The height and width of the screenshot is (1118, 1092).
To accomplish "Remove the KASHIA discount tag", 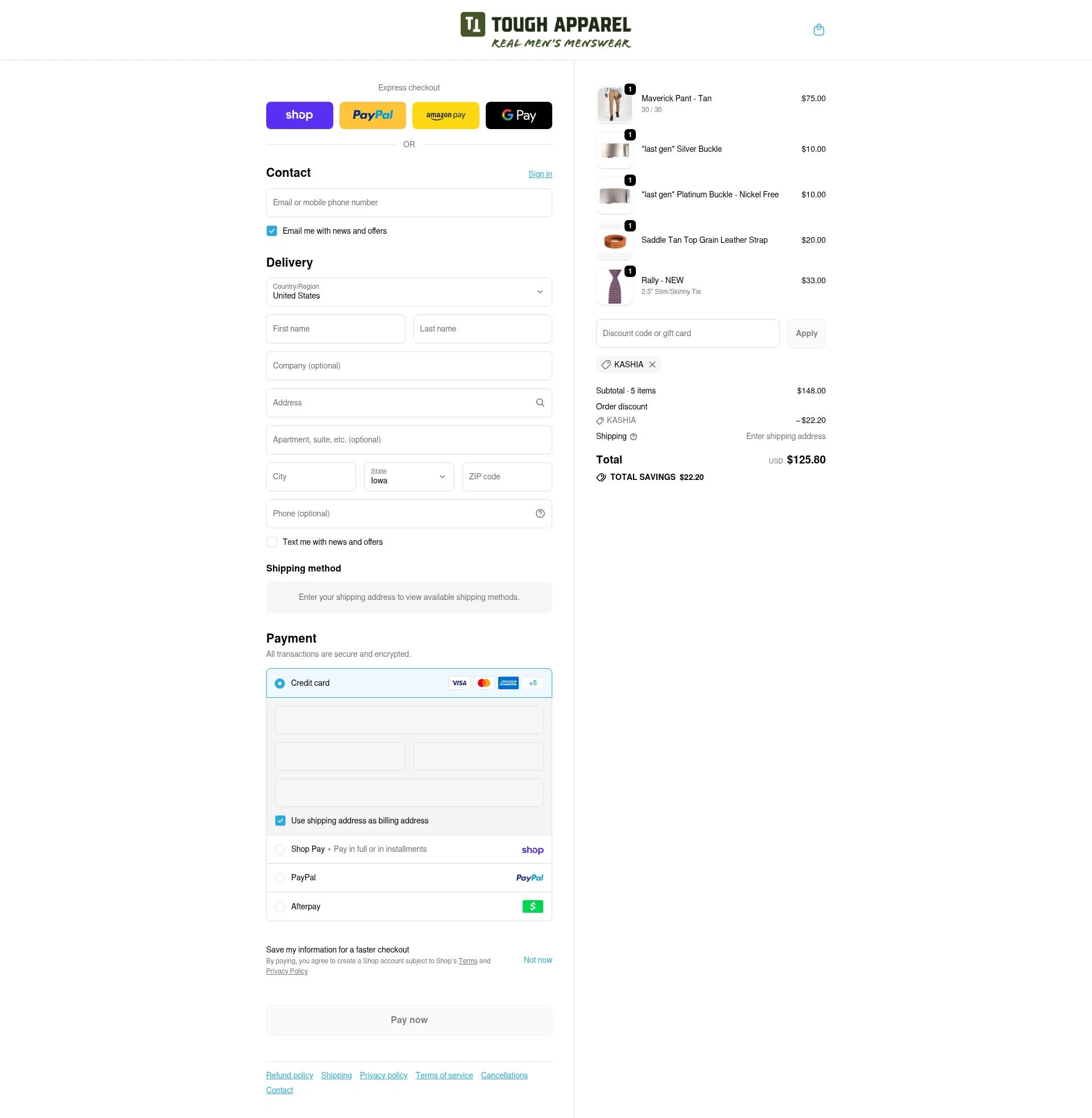I will point(652,364).
